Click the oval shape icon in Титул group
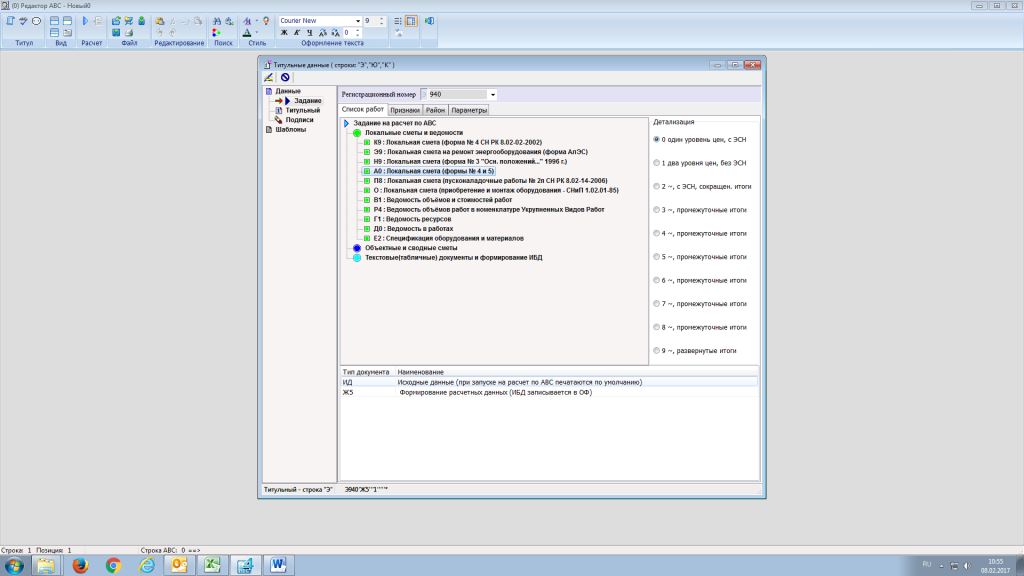This screenshot has height=576, width=1024. coord(37,21)
